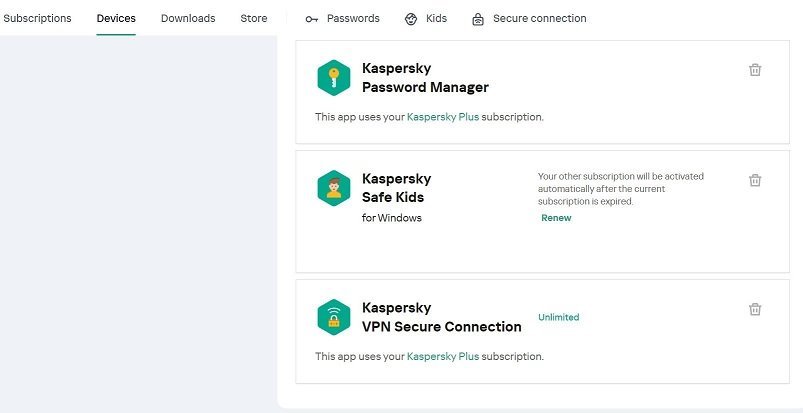Open the Passwords section
803x413 pixels.
tap(353, 18)
